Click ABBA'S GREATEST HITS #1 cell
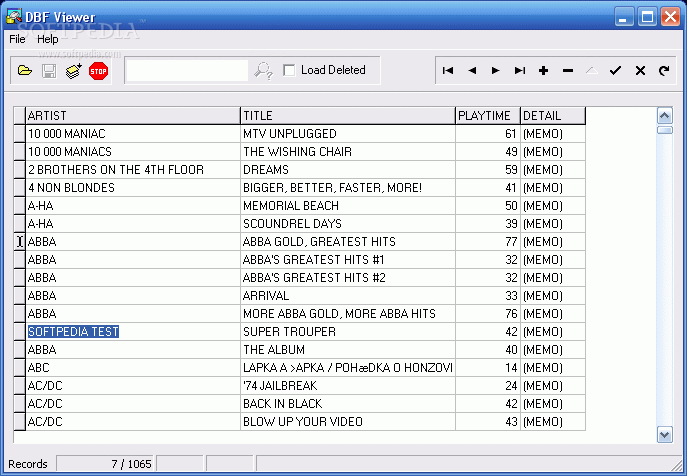This screenshot has height=476, width=687. [x=348, y=259]
